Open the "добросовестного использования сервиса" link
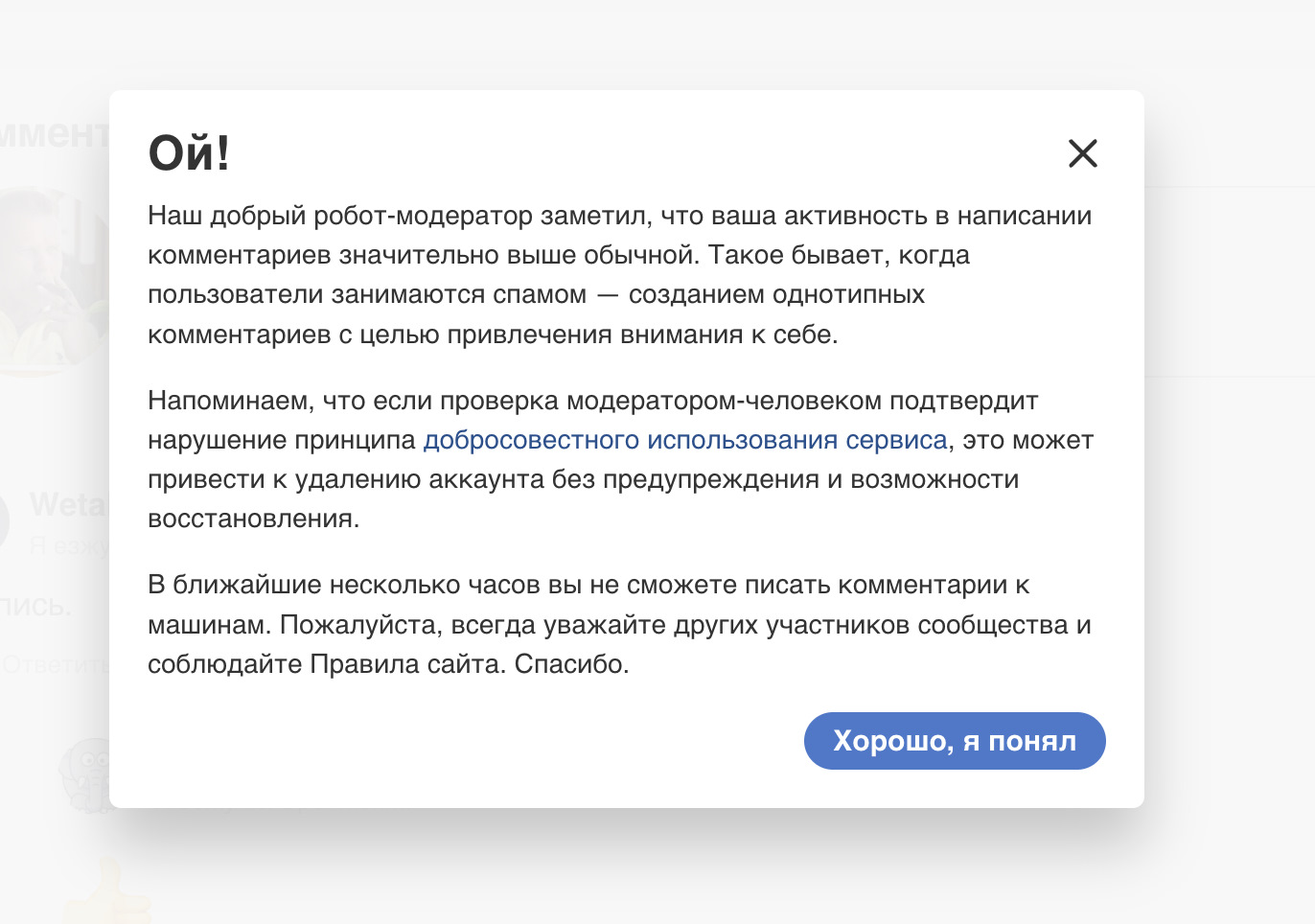This screenshot has height=924, width=1315. (x=684, y=440)
